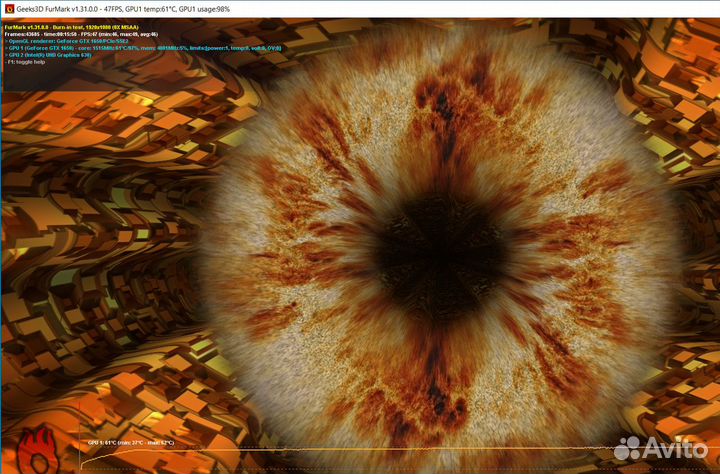The height and width of the screenshot is (474, 720).
Task: Click the GPU1 usage:98% title bar text
Action: pos(251,8)
